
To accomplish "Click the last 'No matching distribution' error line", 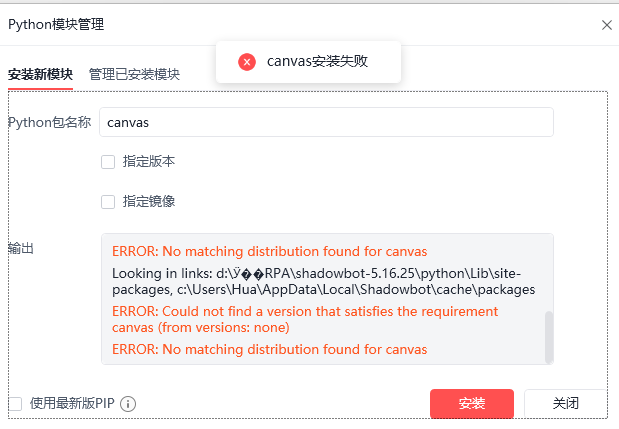I will tap(270, 349).
